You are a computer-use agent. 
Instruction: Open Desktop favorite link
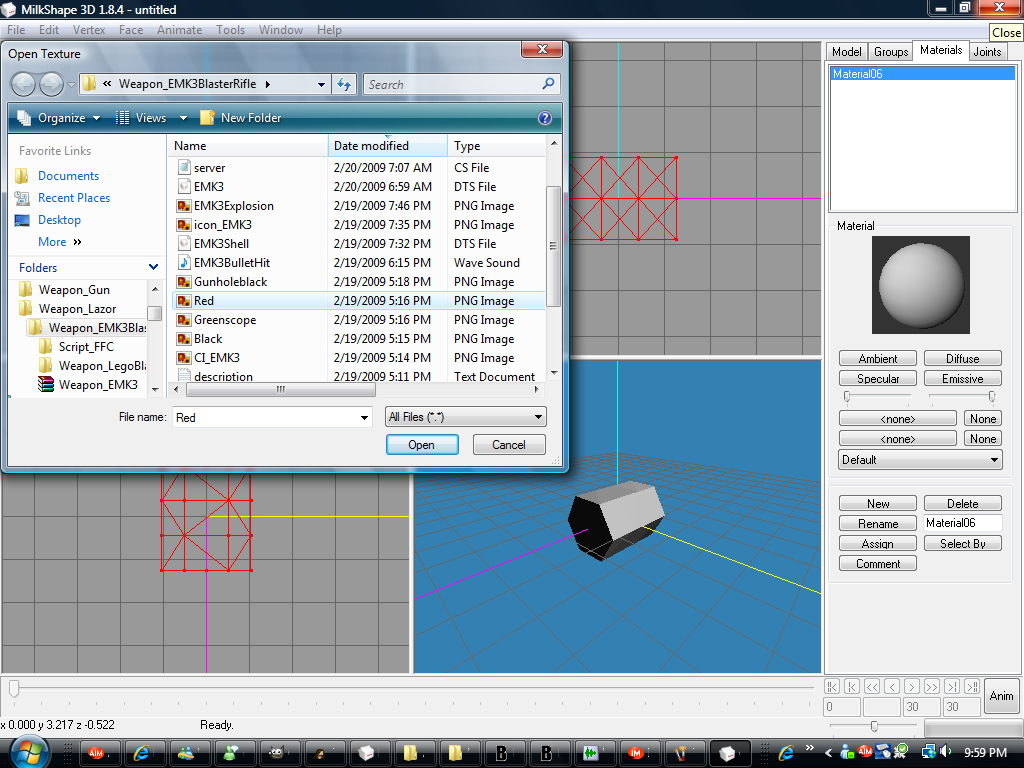59,220
